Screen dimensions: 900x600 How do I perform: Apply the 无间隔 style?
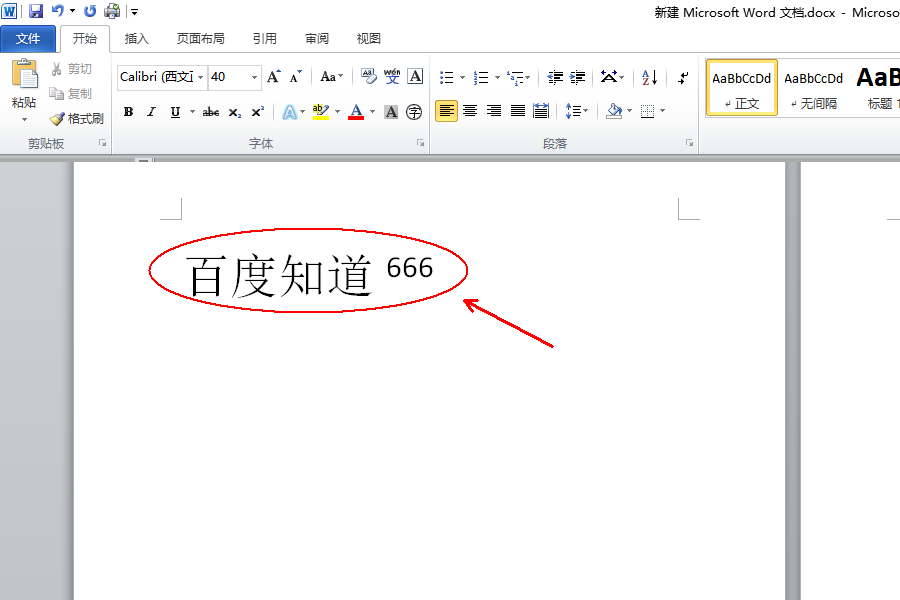tap(814, 88)
